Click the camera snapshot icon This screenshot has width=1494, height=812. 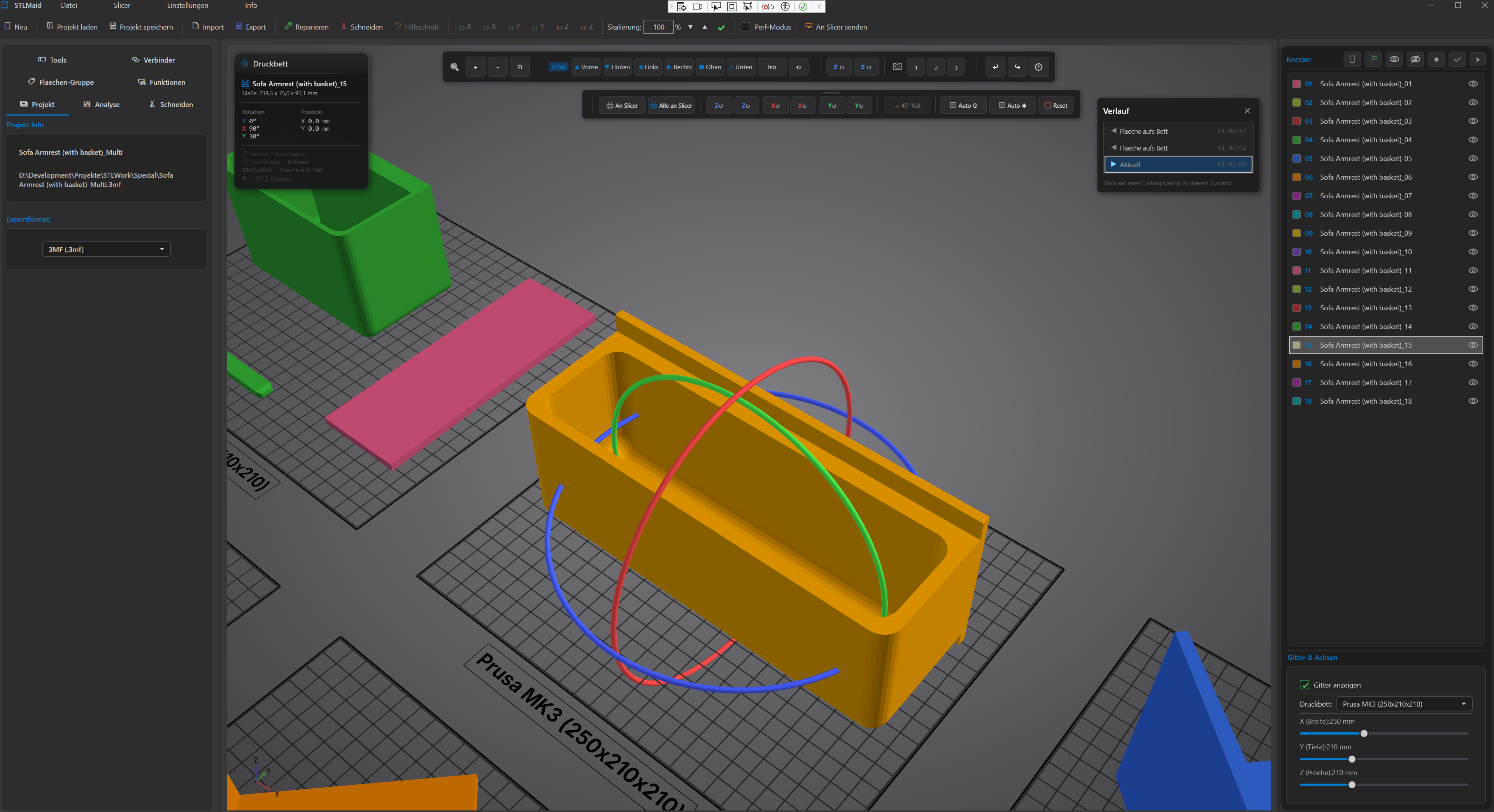(x=897, y=66)
